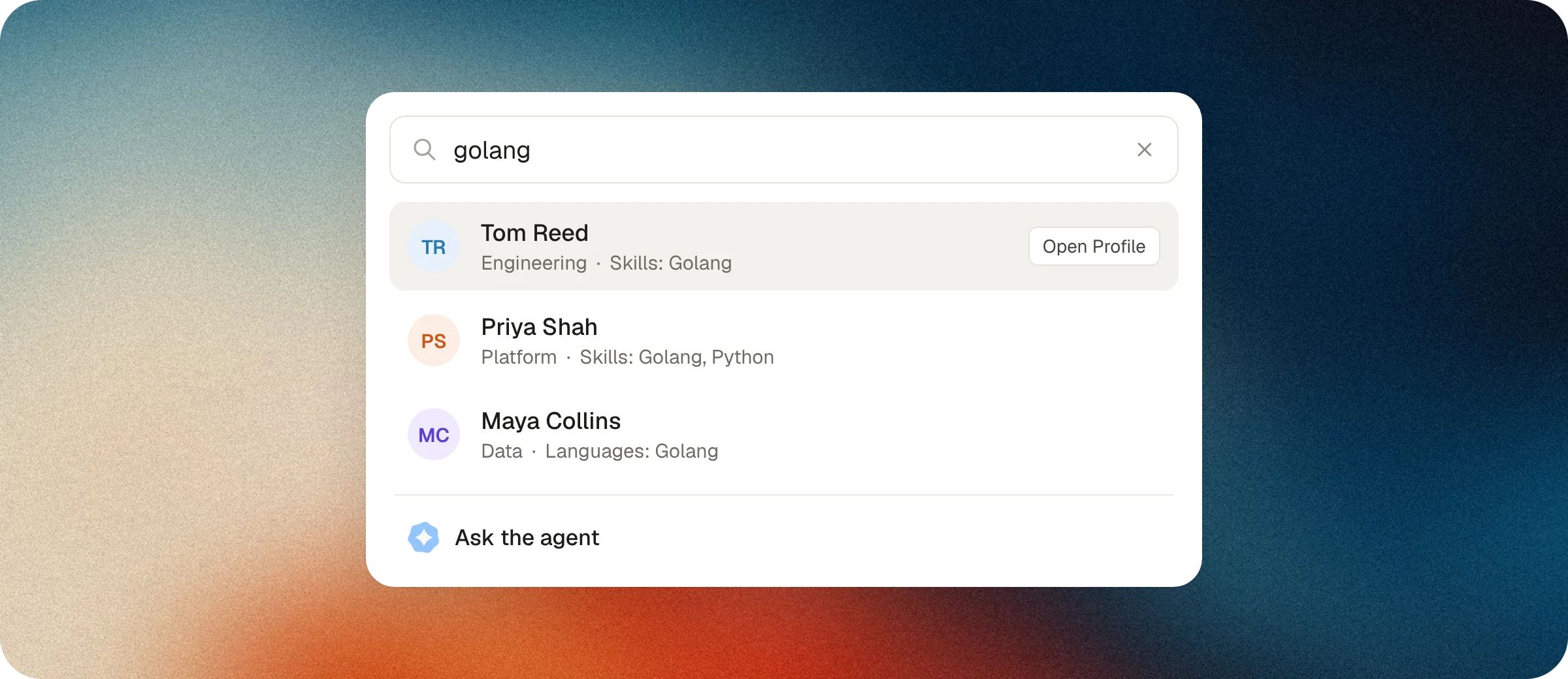Click the blue sparkle agent icon
The height and width of the screenshot is (679, 1568).
[423, 537]
